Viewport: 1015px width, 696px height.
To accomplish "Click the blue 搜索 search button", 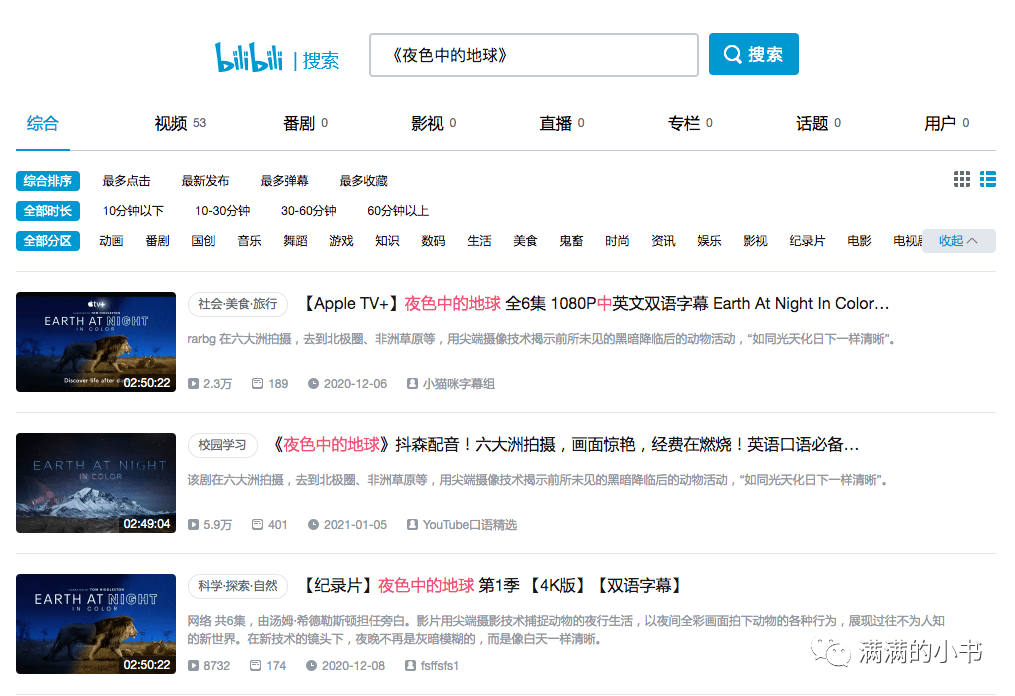I will point(753,54).
